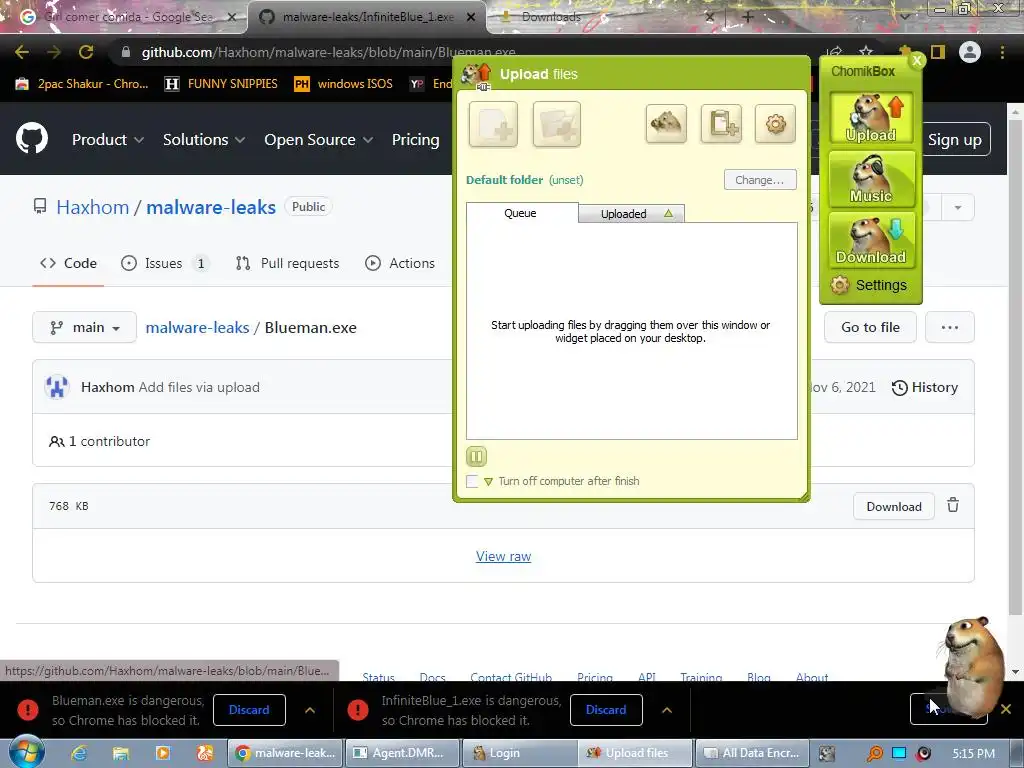
Task: Open Windows Media Player taskbar icon
Action: click(x=163, y=753)
